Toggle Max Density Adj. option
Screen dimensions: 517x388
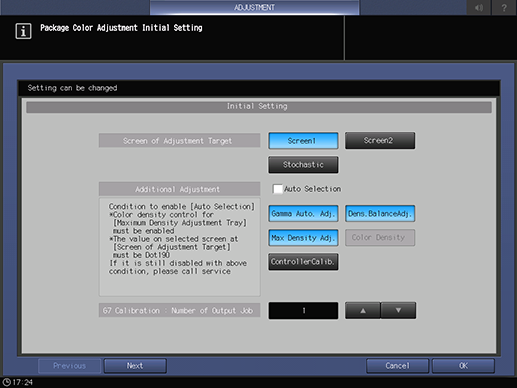coord(303,238)
